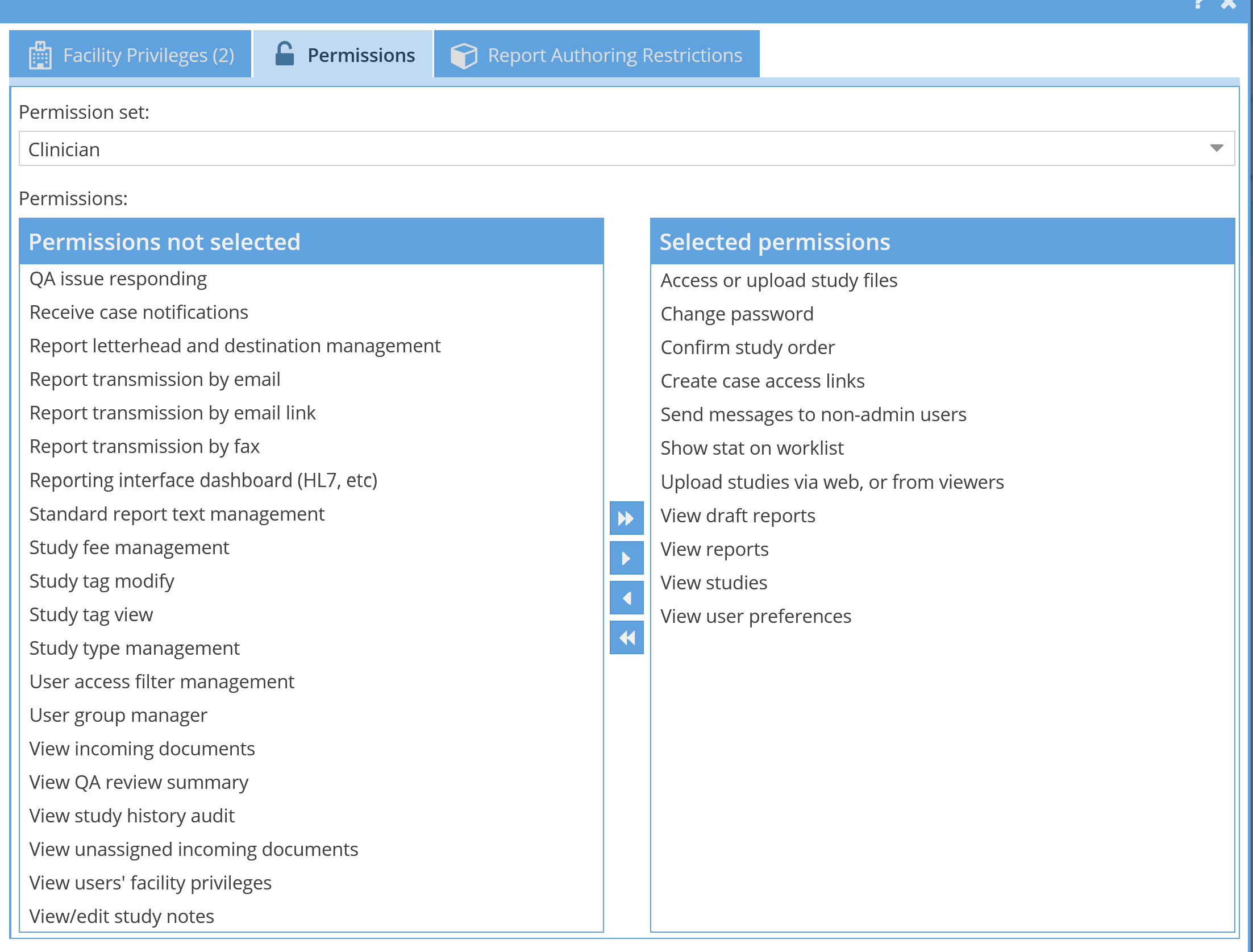Select 'View user preferences' permission
Screen dimensions: 1253x952
tap(942, 617)
